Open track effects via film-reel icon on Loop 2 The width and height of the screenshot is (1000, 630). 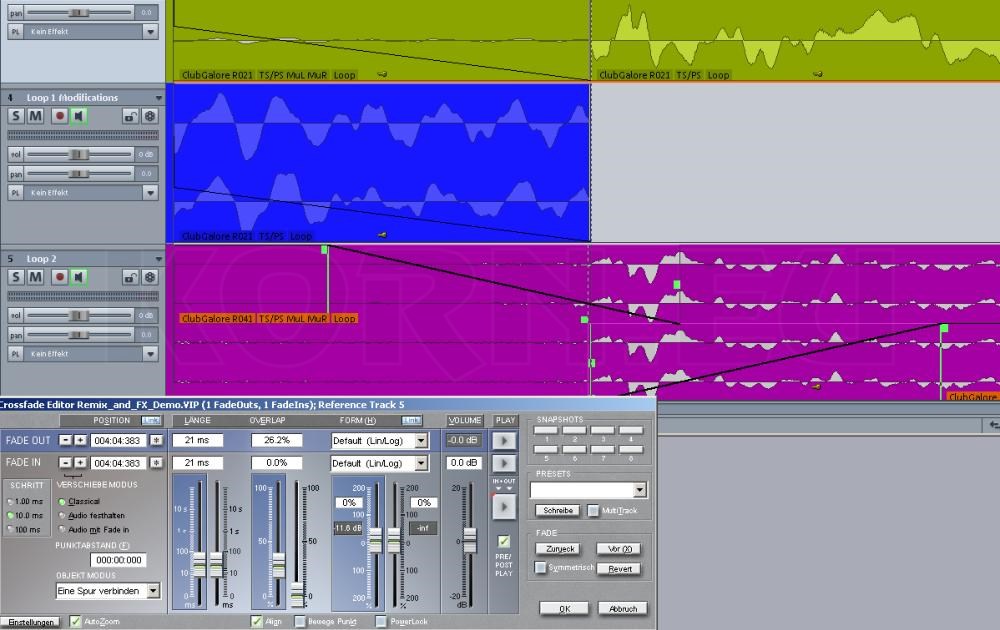pyautogui.click(x=150, y=277)
